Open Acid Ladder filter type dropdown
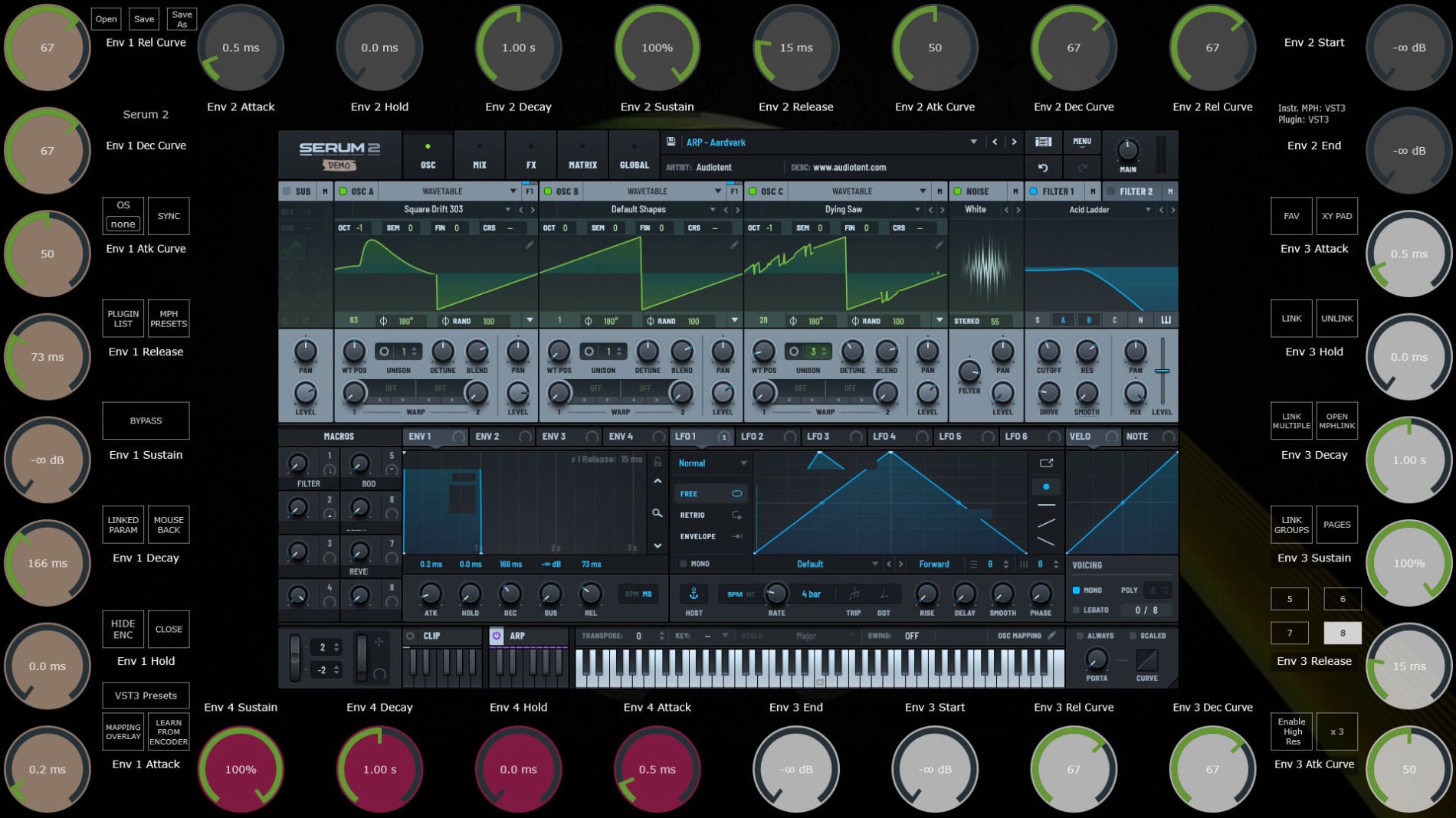This screenshot has width=1456, height=818. point(1147,210)
